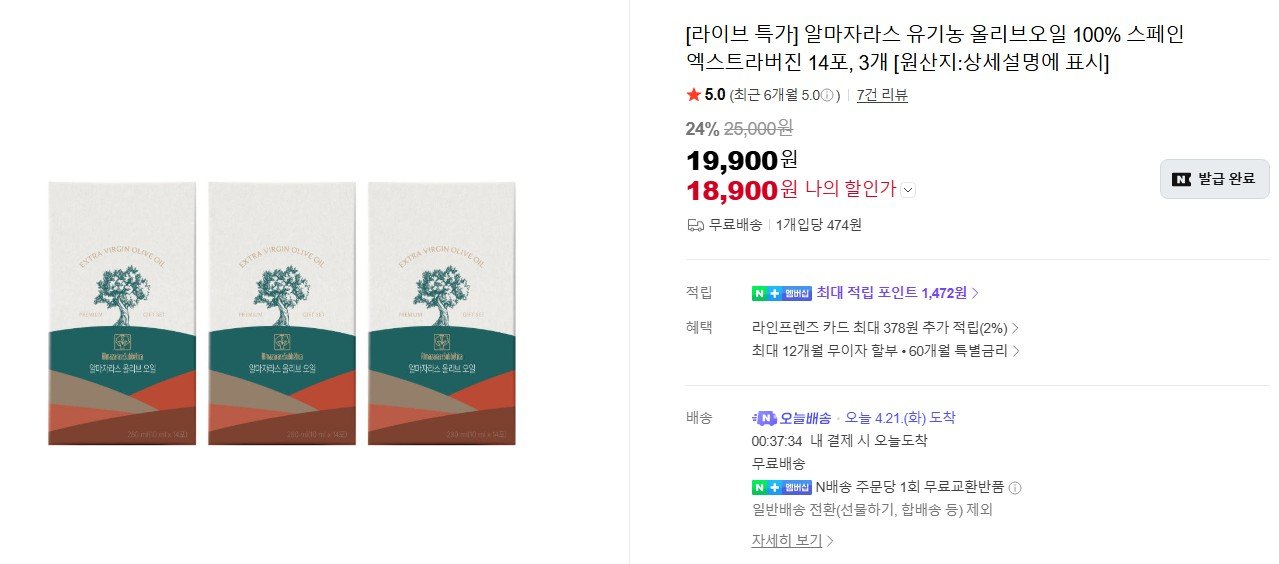Click the third olive oil box image
The image size is (1279, 564).
(442, 313)
